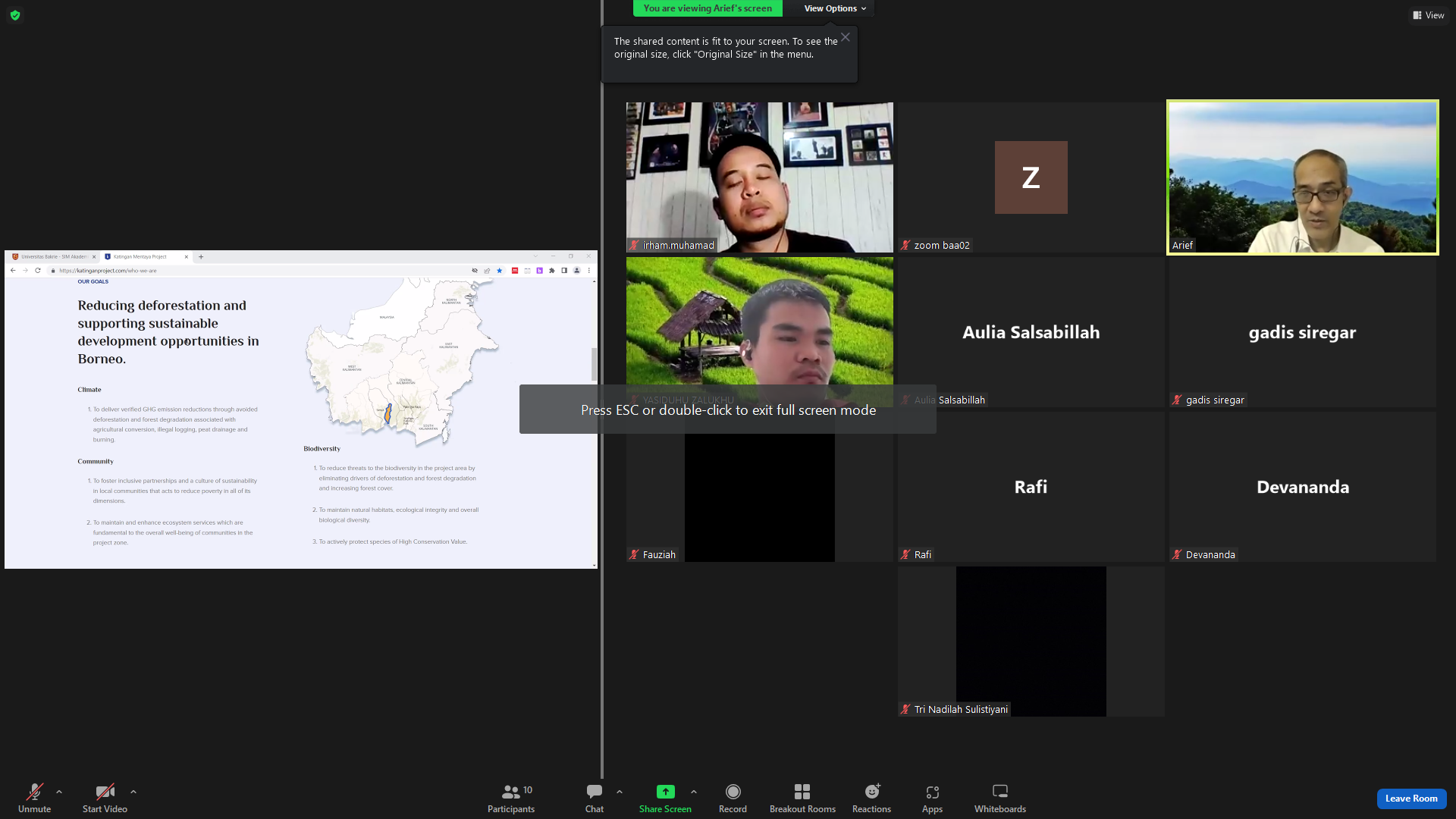Open the Reactions menu
Image resolution: width=1456 pixels, height=819 pixels.
(x=872, y=798)
